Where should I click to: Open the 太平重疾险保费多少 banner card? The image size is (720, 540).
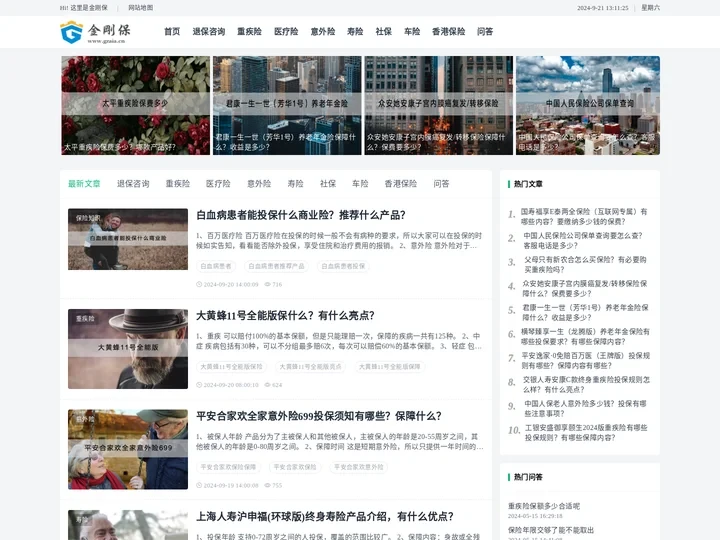click(x=135, y=105)
